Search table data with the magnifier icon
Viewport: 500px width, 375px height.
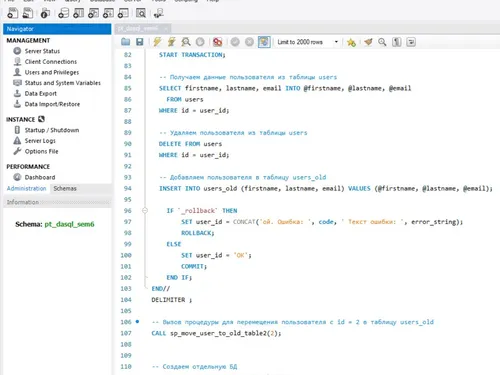pyautogui.click(x=141, y=13)
